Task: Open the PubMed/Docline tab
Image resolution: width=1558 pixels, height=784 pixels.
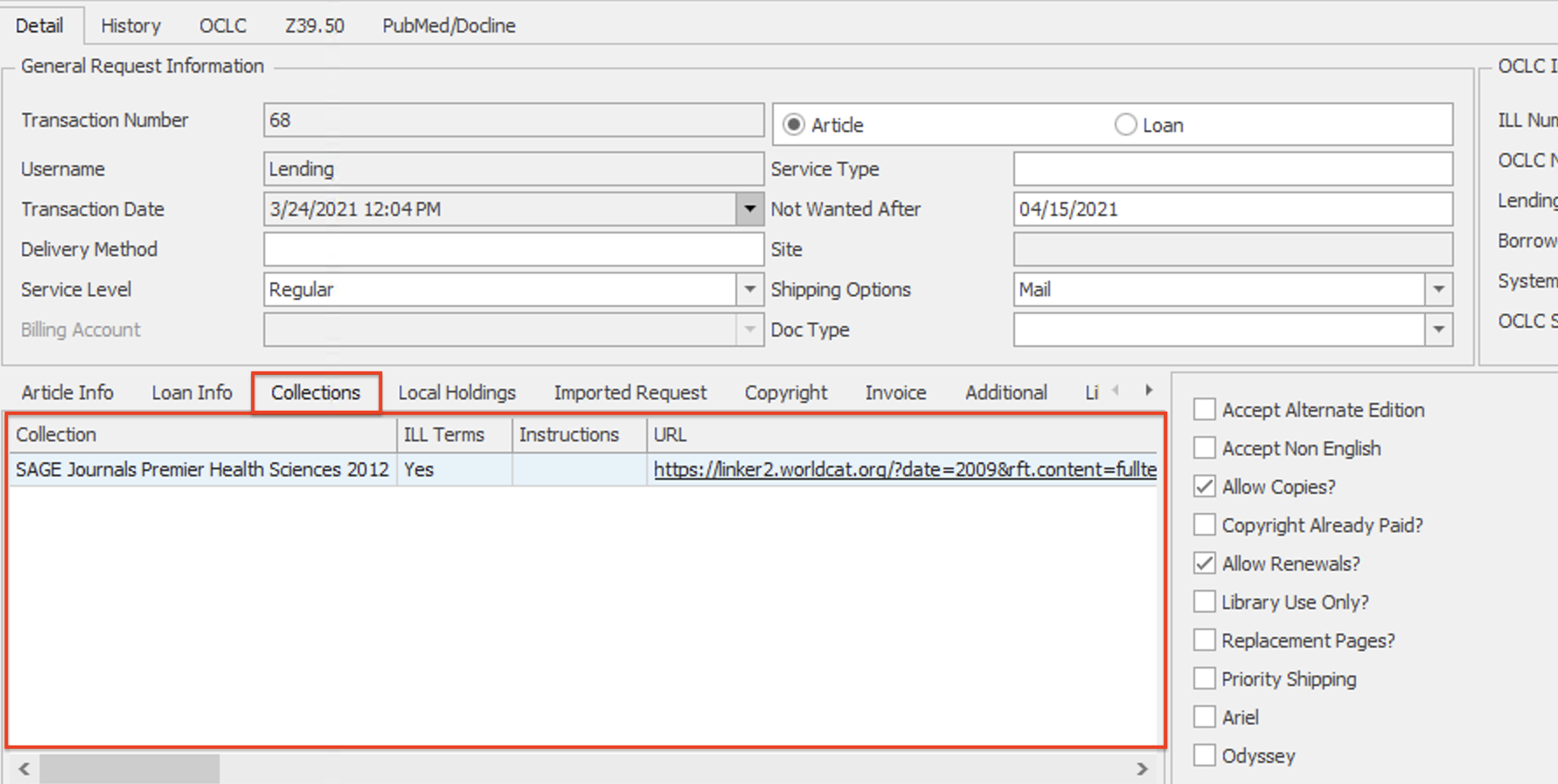Action: [x=449, y=25]
